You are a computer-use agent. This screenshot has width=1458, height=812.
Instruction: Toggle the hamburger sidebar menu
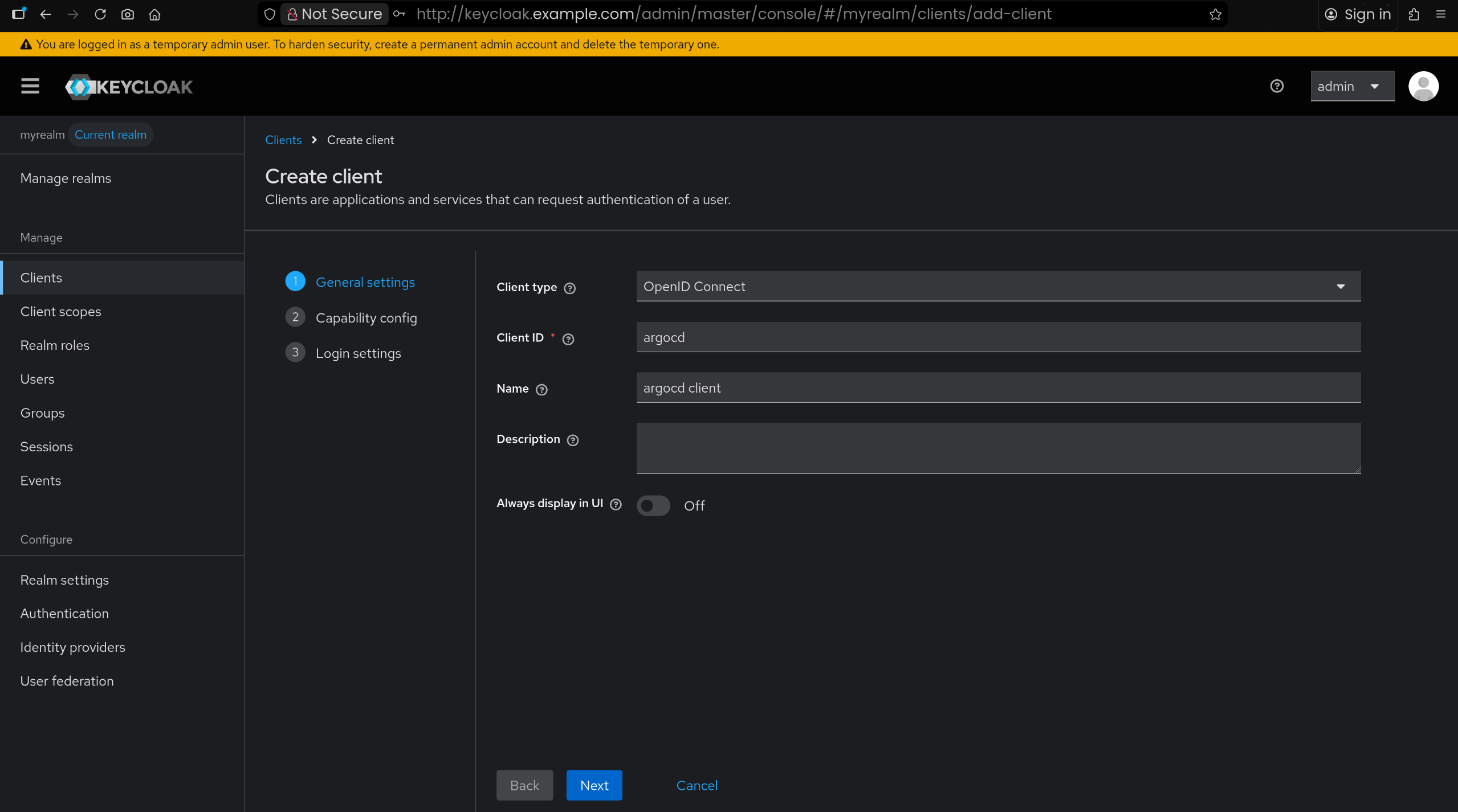pos(30,86)
